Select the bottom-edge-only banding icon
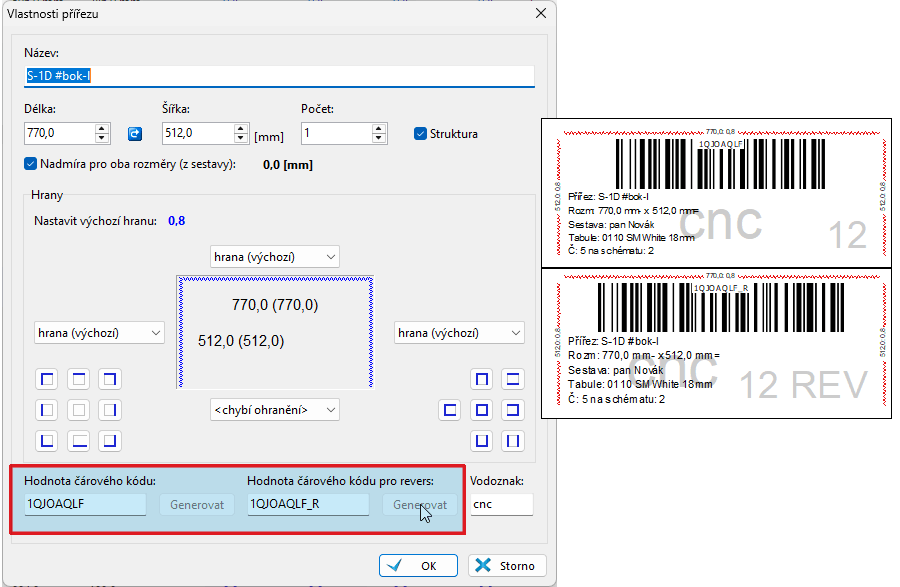 79,441
